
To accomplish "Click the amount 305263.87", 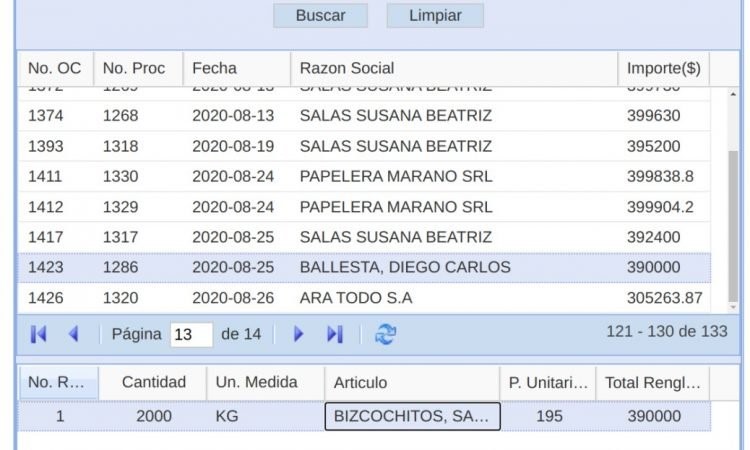I will point(664,298).
